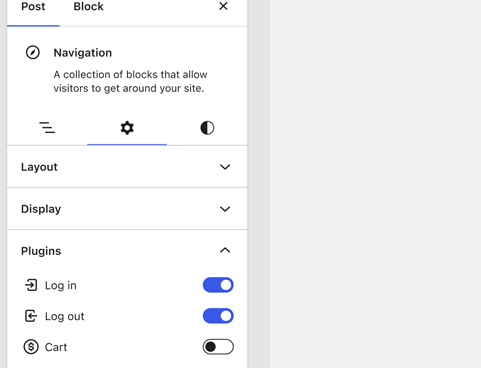Viewport: 481px width, 368px height.
Task: Collapse the Plugins section chevron
Action: [x=225, y=250]
